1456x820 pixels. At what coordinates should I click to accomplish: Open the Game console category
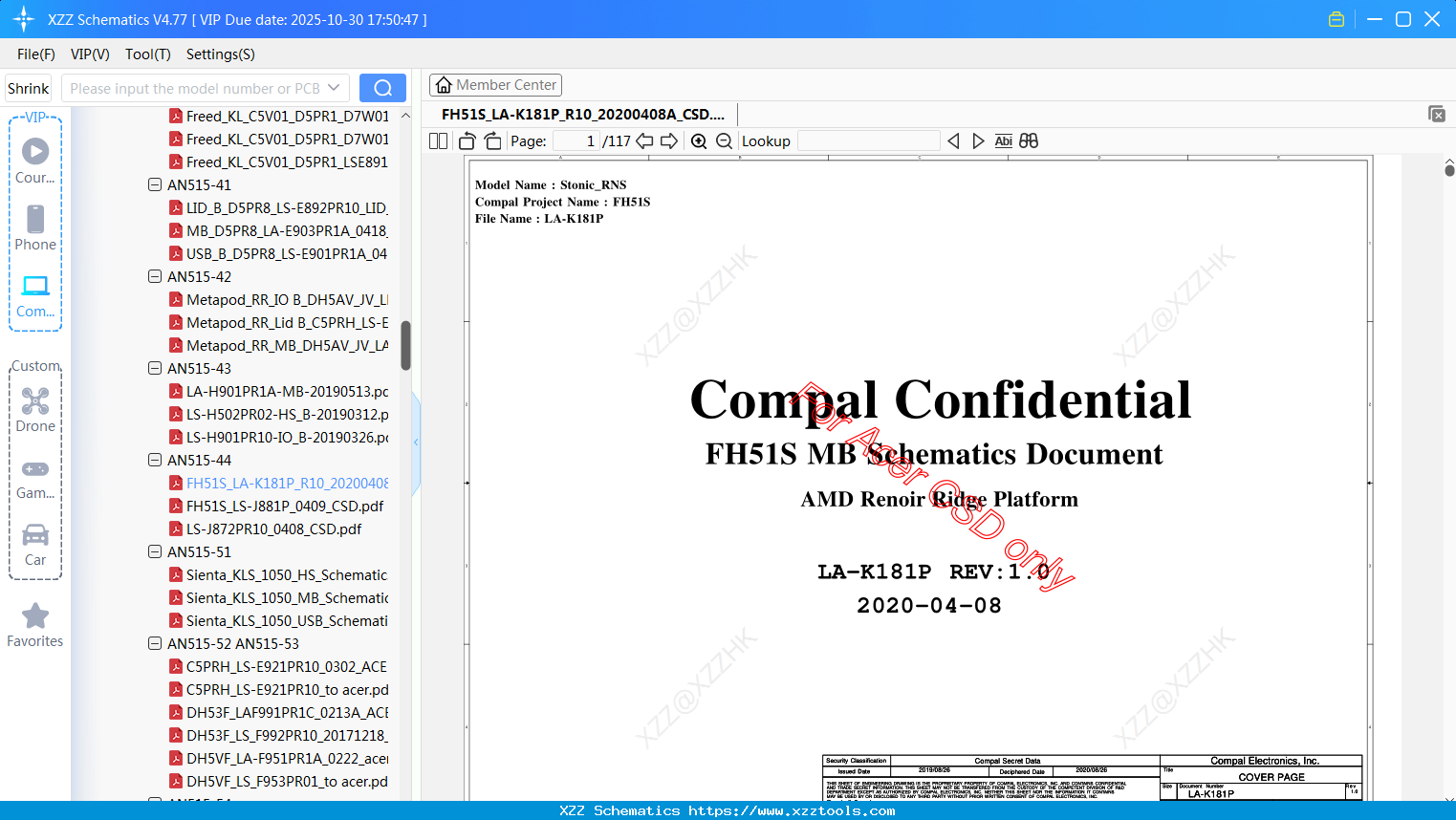35,478
